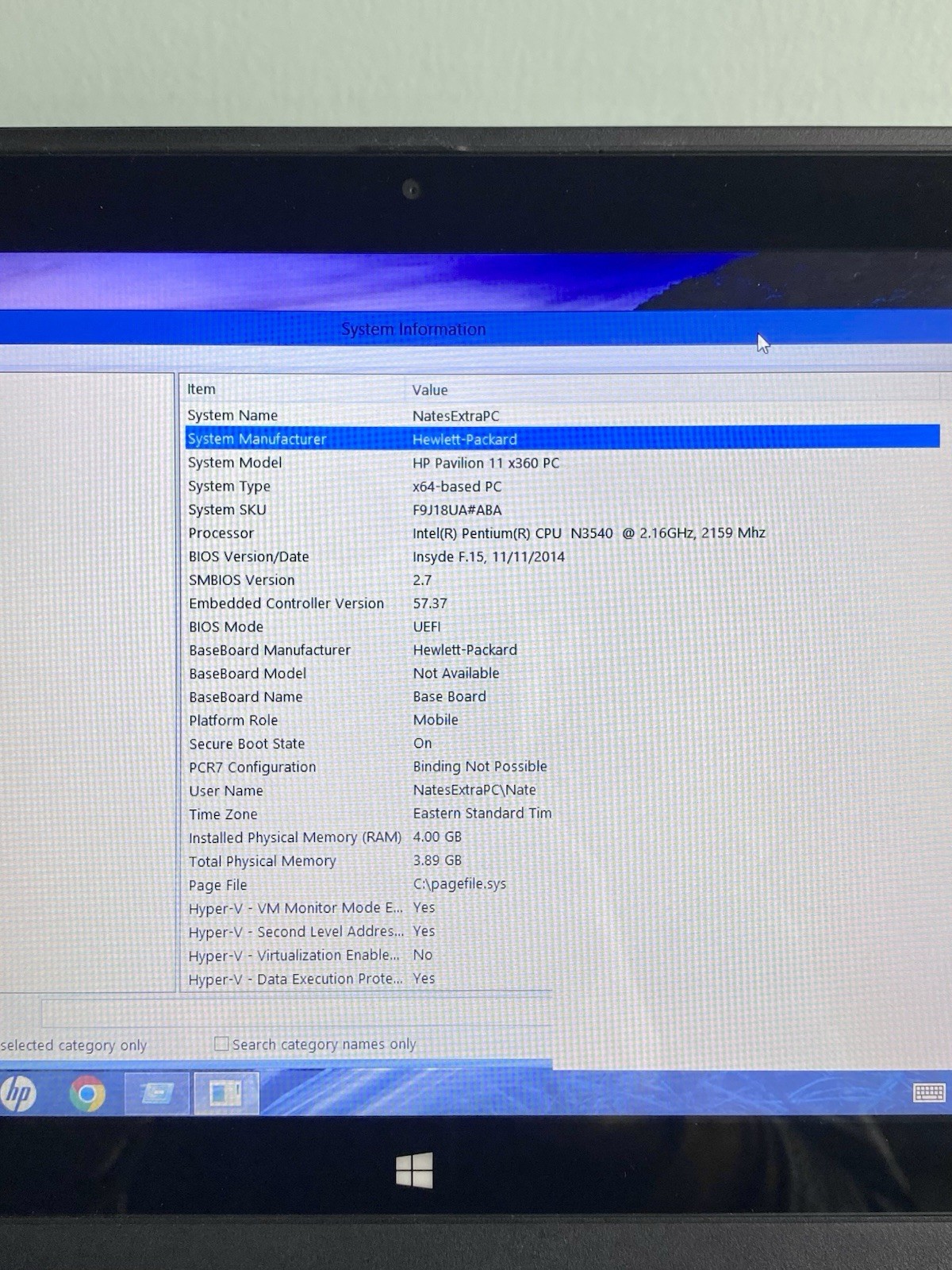The image size is (952, 1270).
Task: Open the HP app on the taskbar
Action: (17, 1094)
